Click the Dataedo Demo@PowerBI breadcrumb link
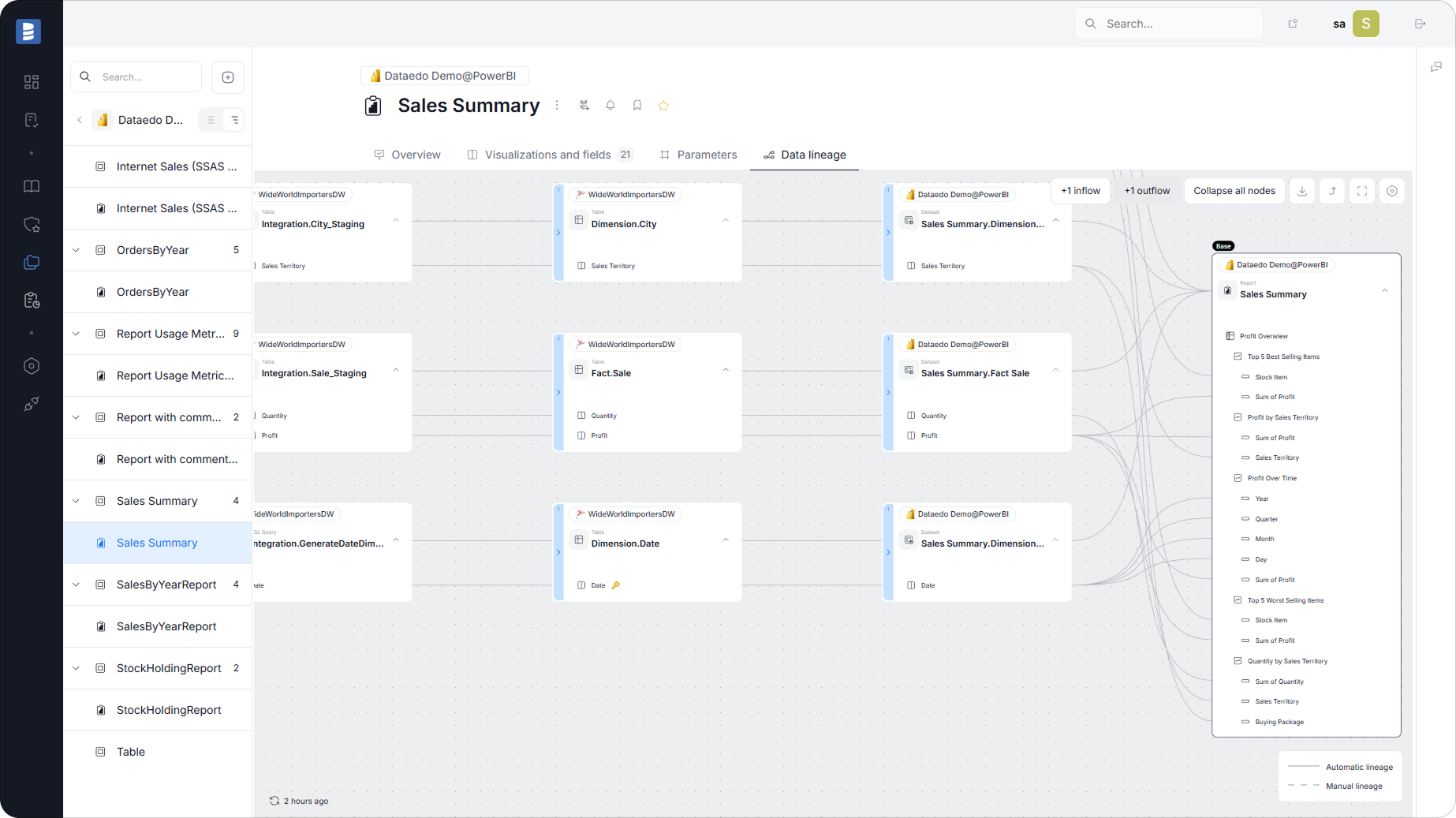This screenshot has width=1456, height=818. tap(444, 76)
